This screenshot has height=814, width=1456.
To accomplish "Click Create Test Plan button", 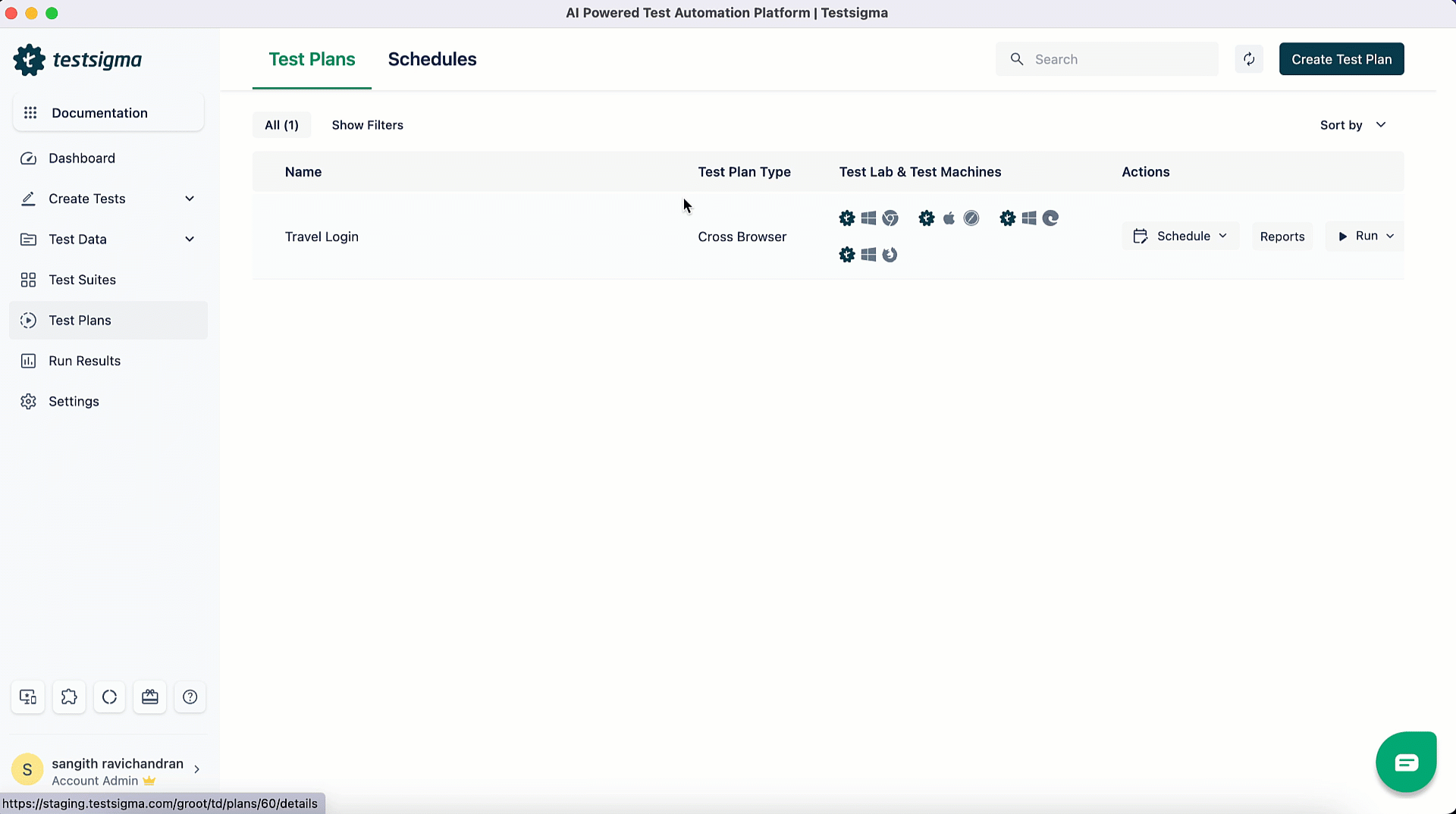I will click(x=1341, y=59).
